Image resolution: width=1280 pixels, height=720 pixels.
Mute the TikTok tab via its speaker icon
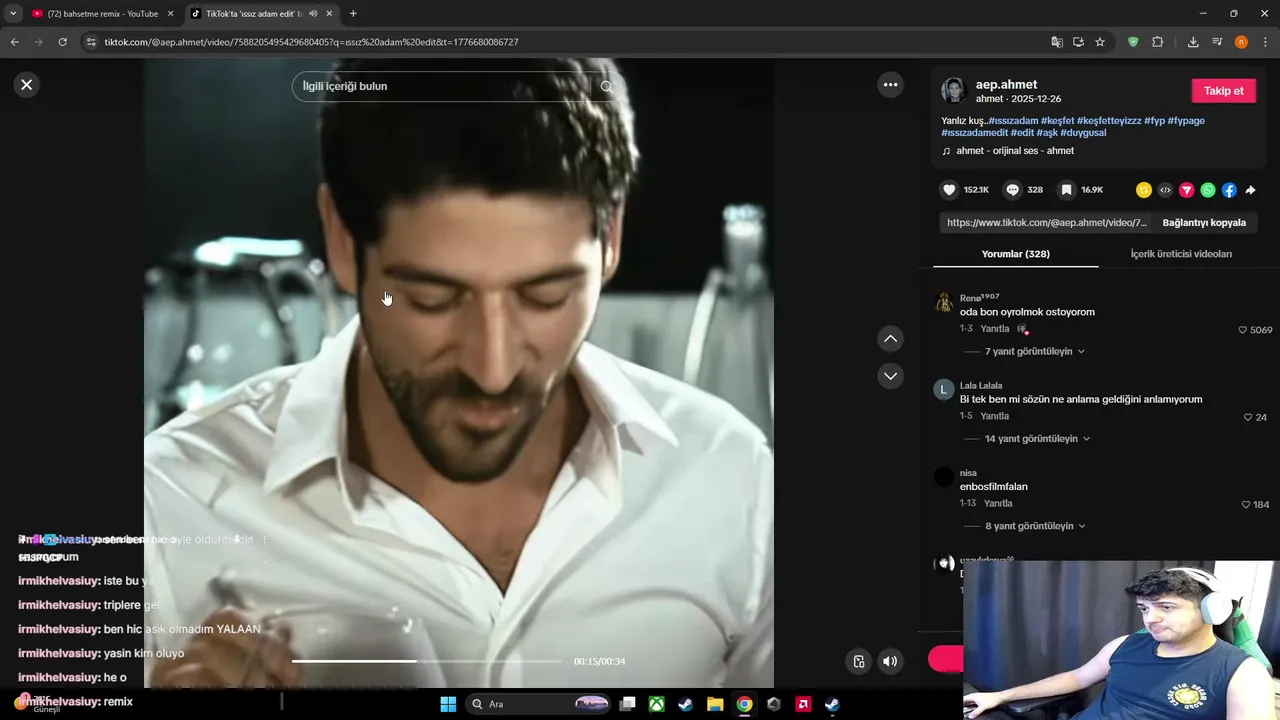313,14
